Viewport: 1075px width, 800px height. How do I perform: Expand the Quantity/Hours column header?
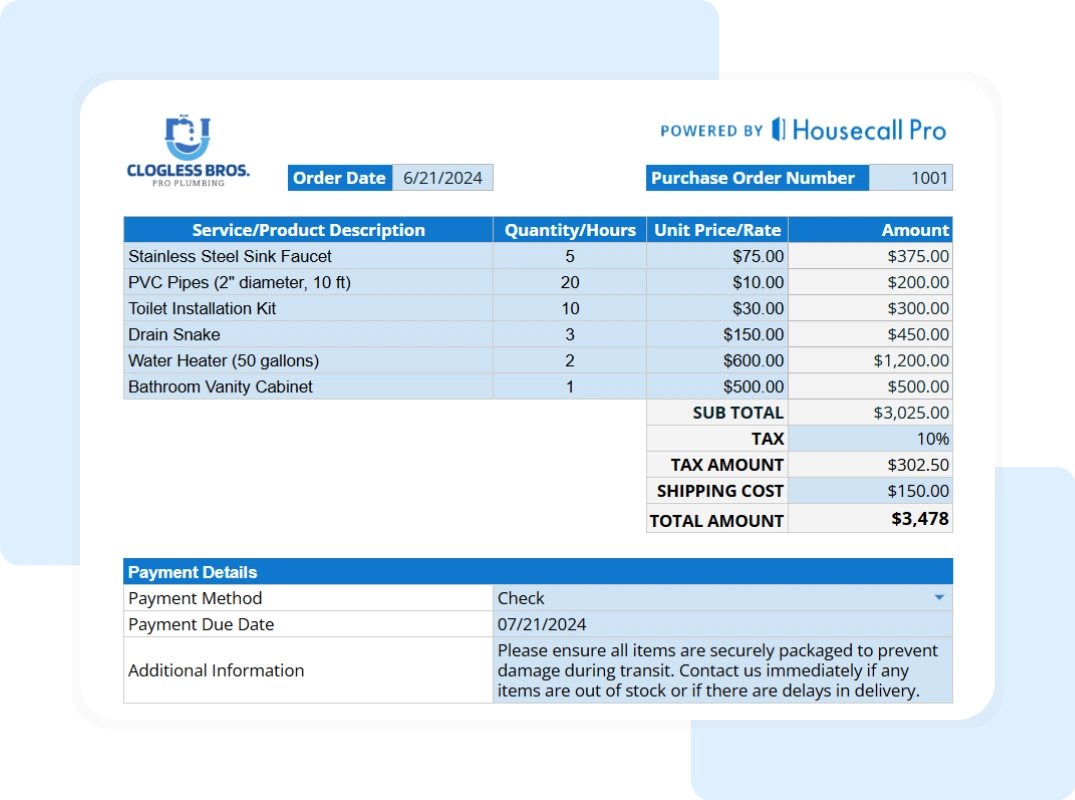click(x=569, y=229)
